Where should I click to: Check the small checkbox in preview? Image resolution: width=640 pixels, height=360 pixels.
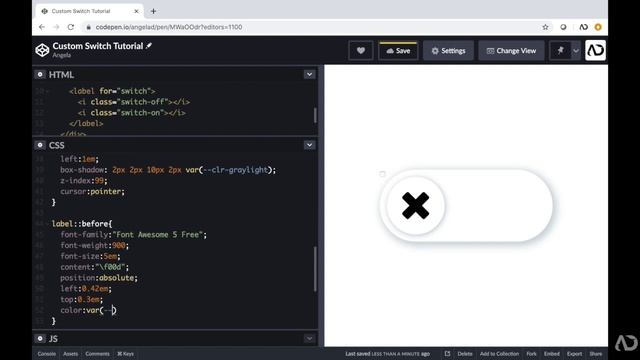pyautogui.click(x=382, y=174)
